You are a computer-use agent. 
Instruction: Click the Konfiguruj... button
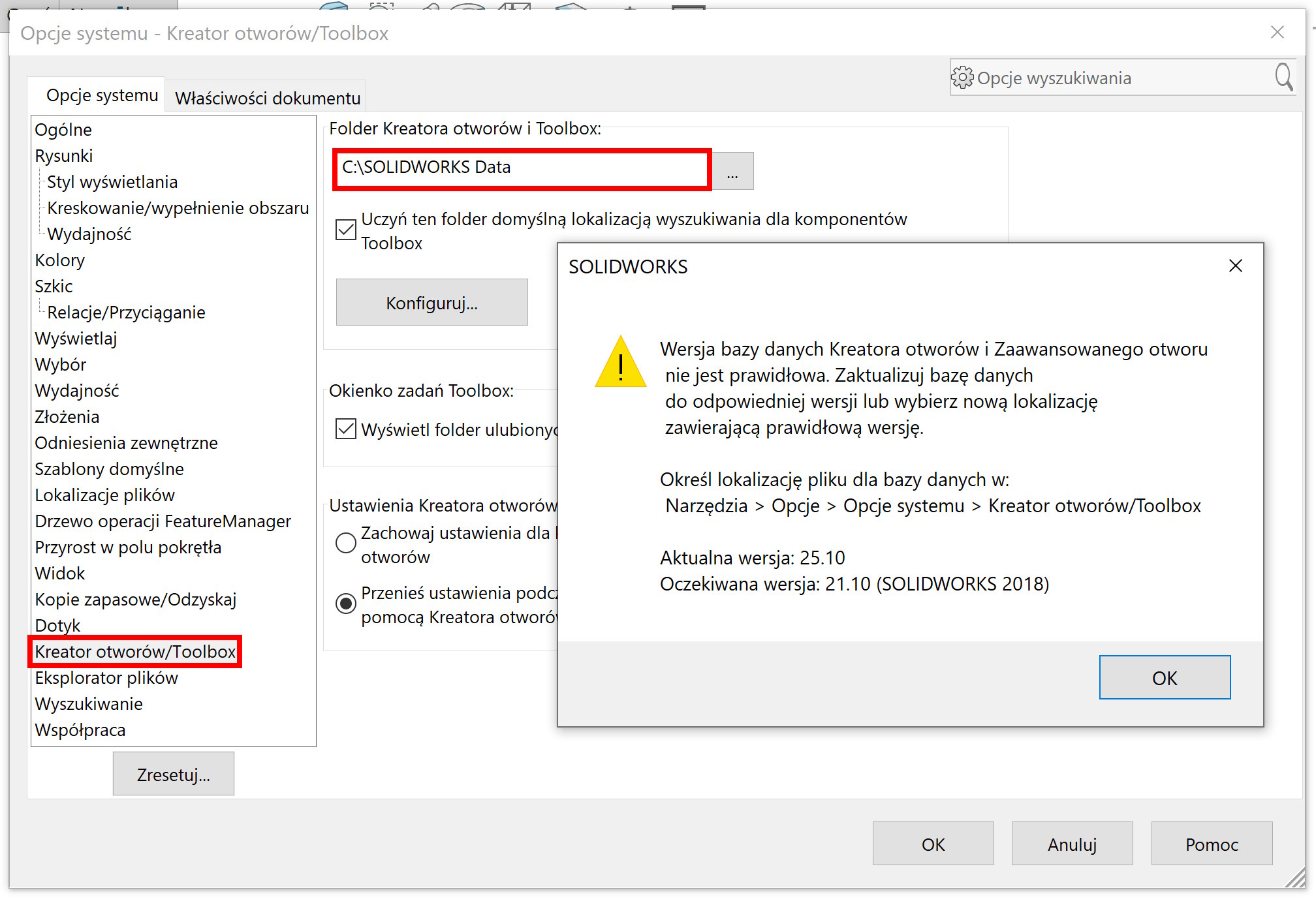[431, 303]
